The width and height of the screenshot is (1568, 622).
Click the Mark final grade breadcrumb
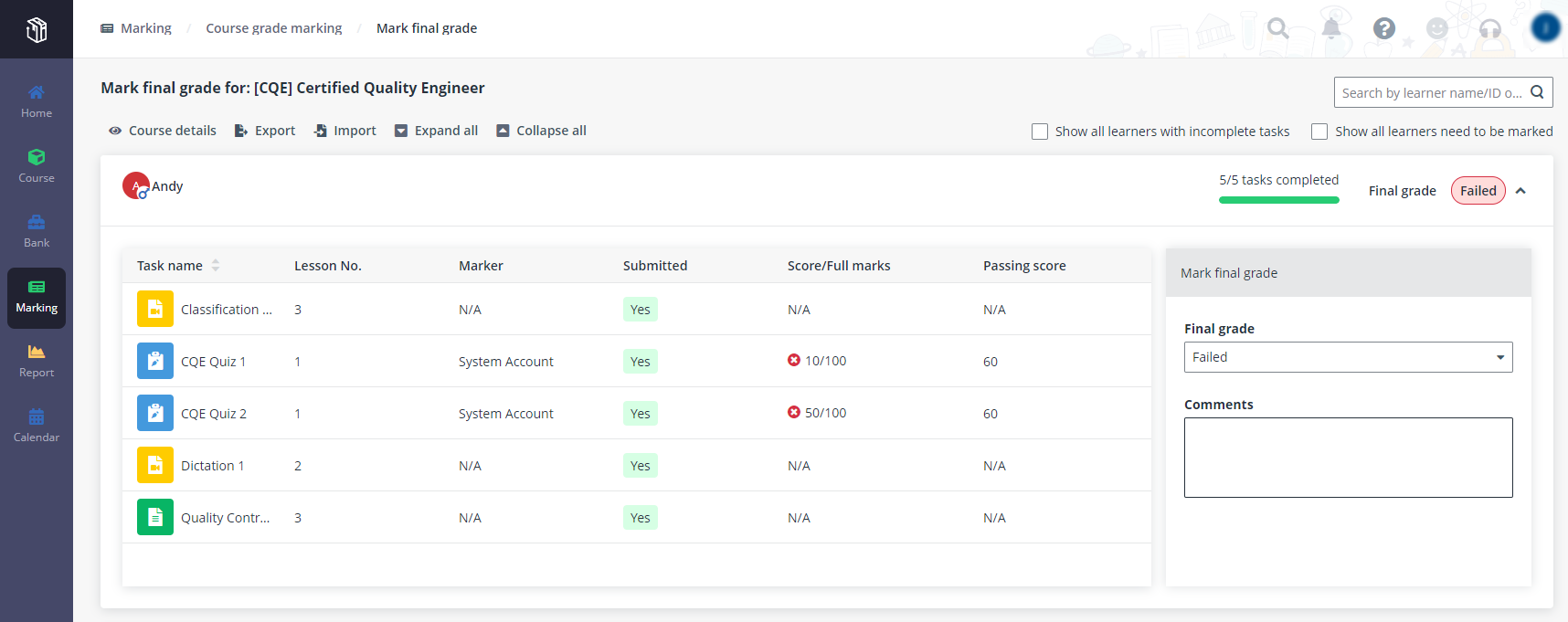427,28
